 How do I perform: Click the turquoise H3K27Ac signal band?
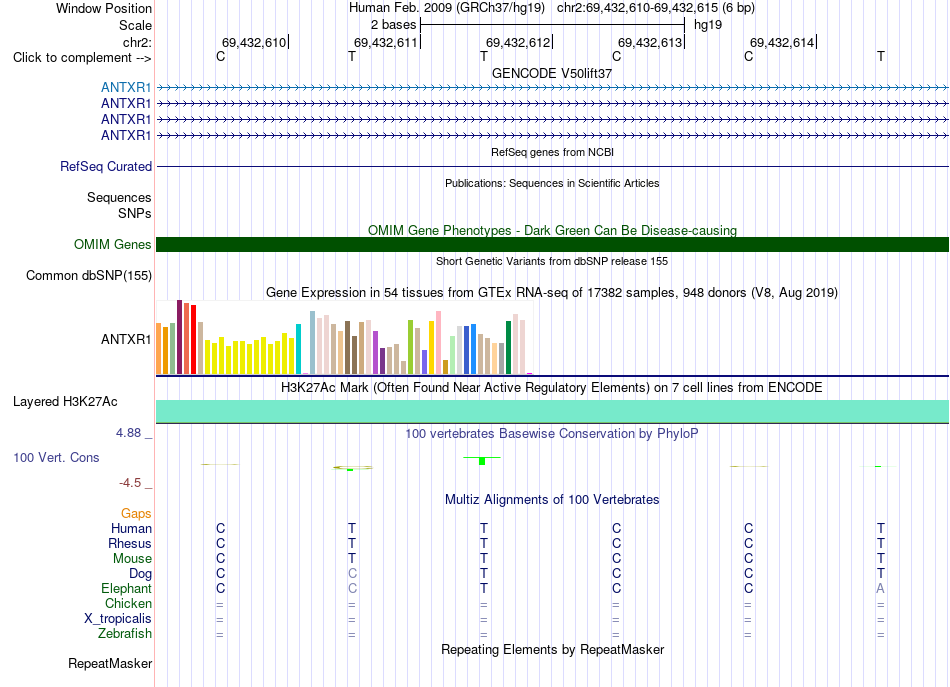tap(552, 411)
